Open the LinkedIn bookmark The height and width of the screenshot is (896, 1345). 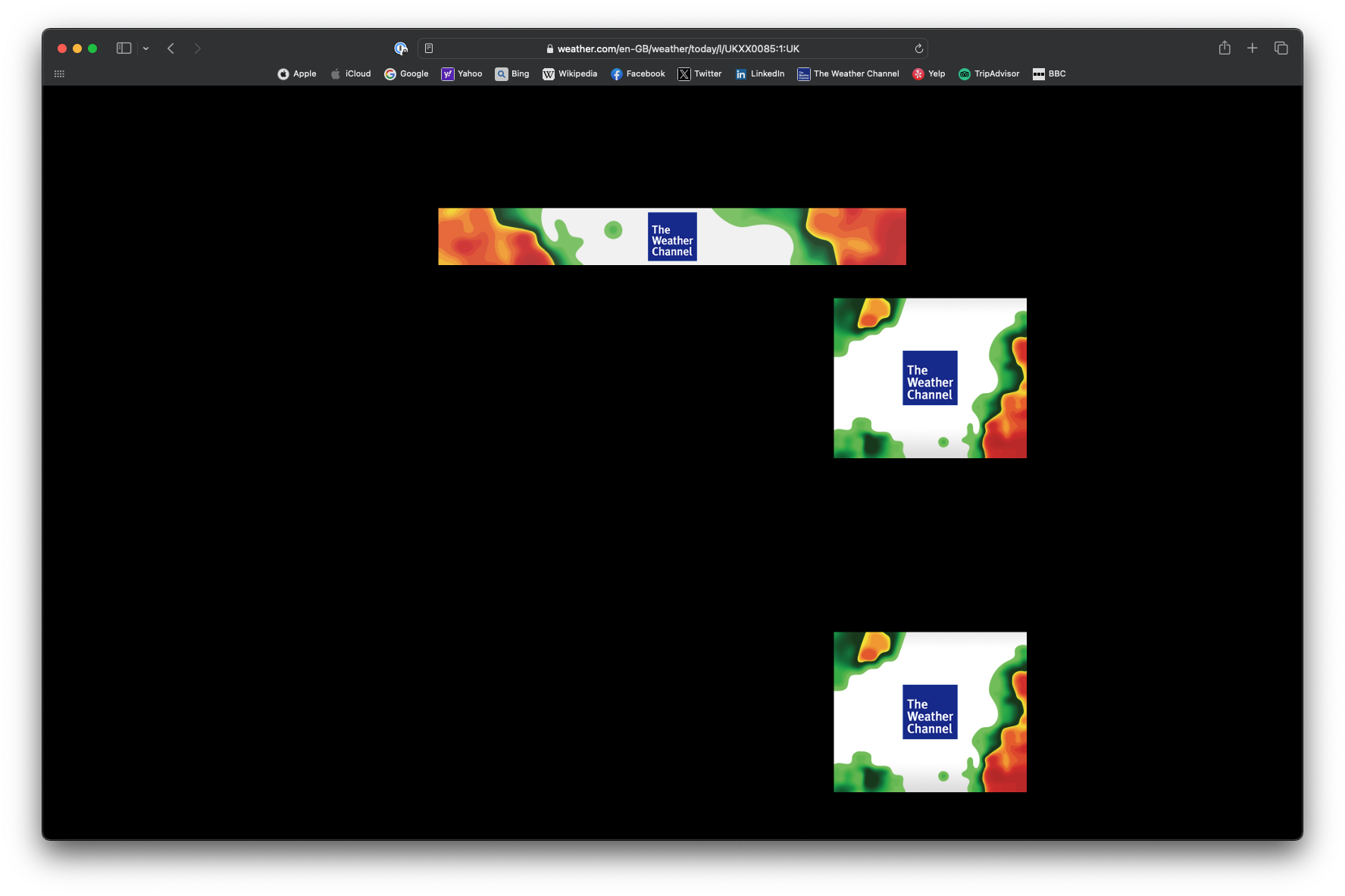coord(760,73)
